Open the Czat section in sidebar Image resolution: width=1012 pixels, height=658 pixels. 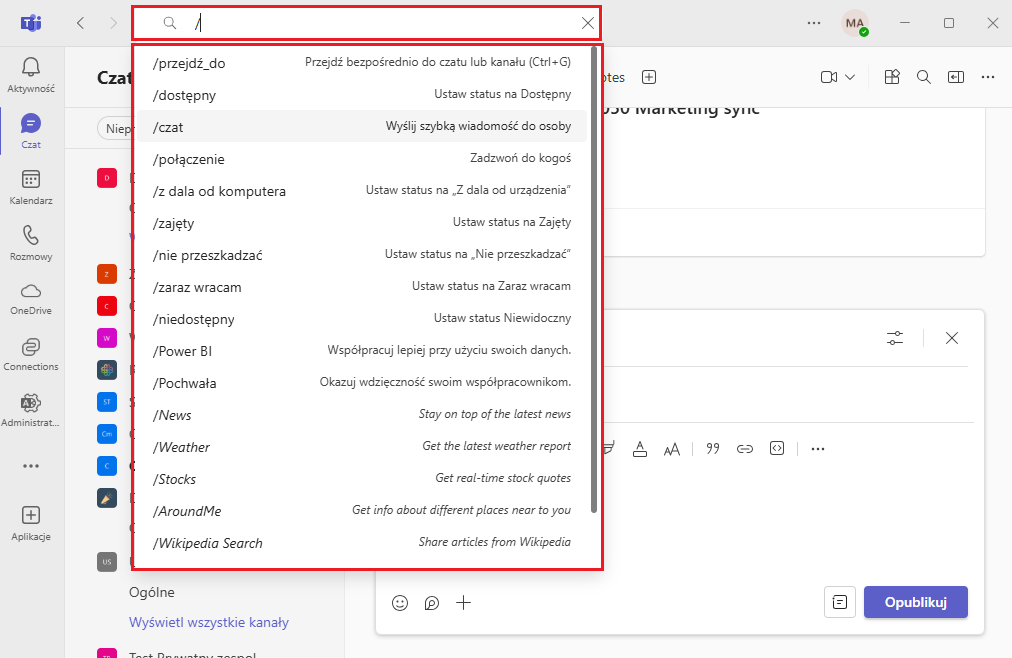(31, 131)
